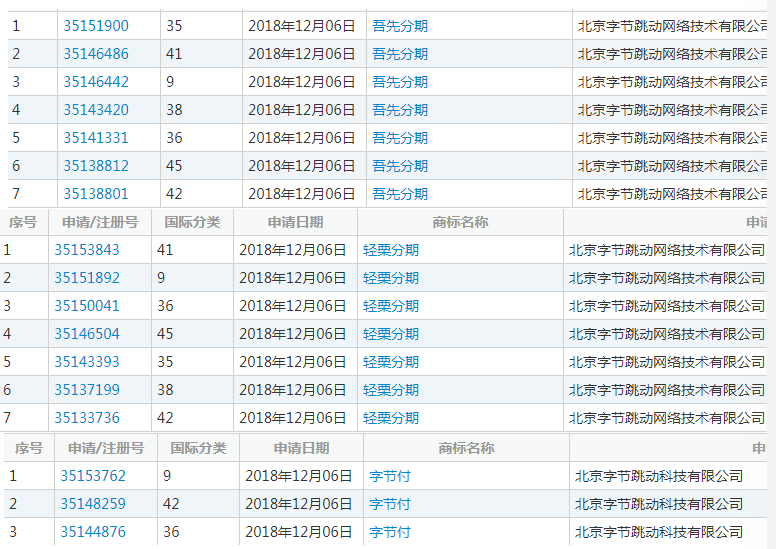776x549 pixels.
Task: Open application number 35143393
Action: (87, 362)
